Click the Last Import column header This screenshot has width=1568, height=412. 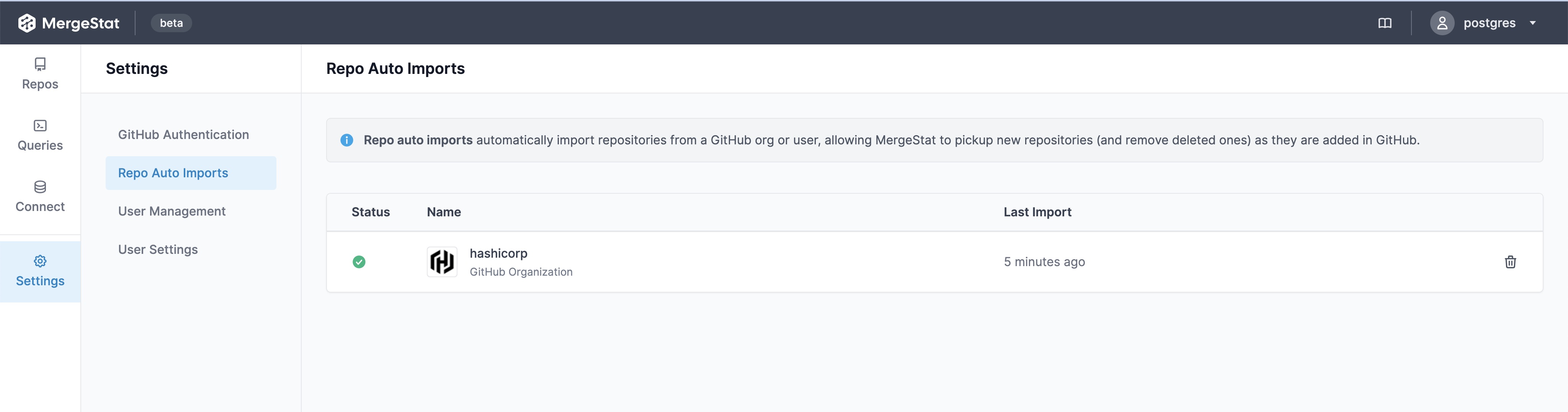pos(1037,212)
